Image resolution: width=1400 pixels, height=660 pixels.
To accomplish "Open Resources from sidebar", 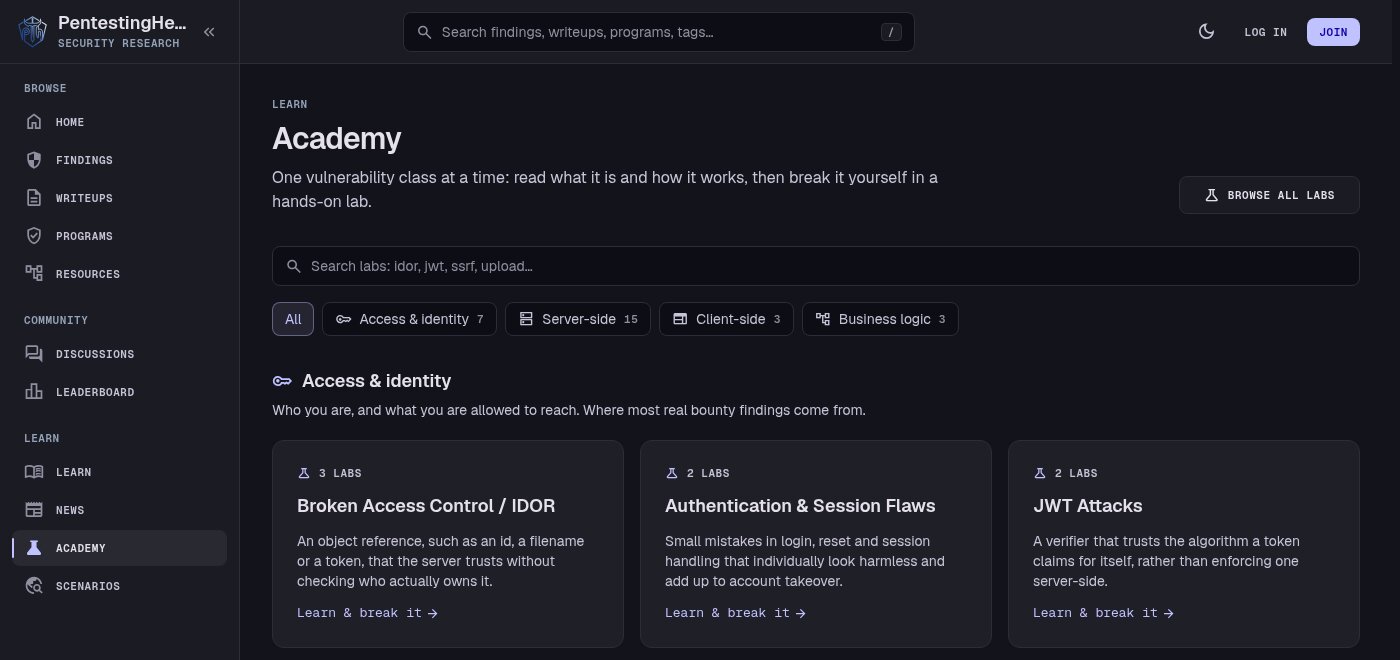I will 119,274.
